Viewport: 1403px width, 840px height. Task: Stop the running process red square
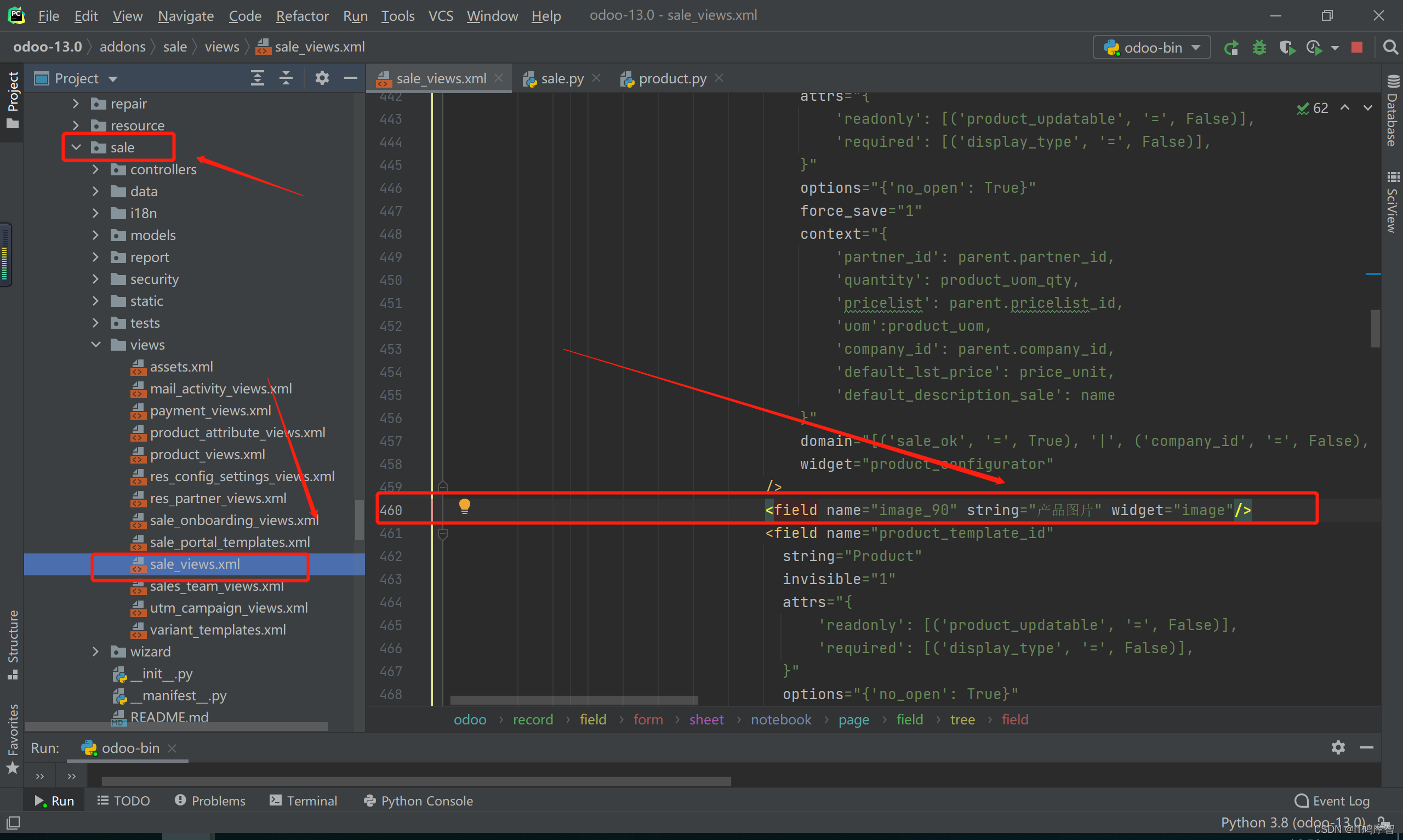pyautogui.click(x=1356, y=47)
